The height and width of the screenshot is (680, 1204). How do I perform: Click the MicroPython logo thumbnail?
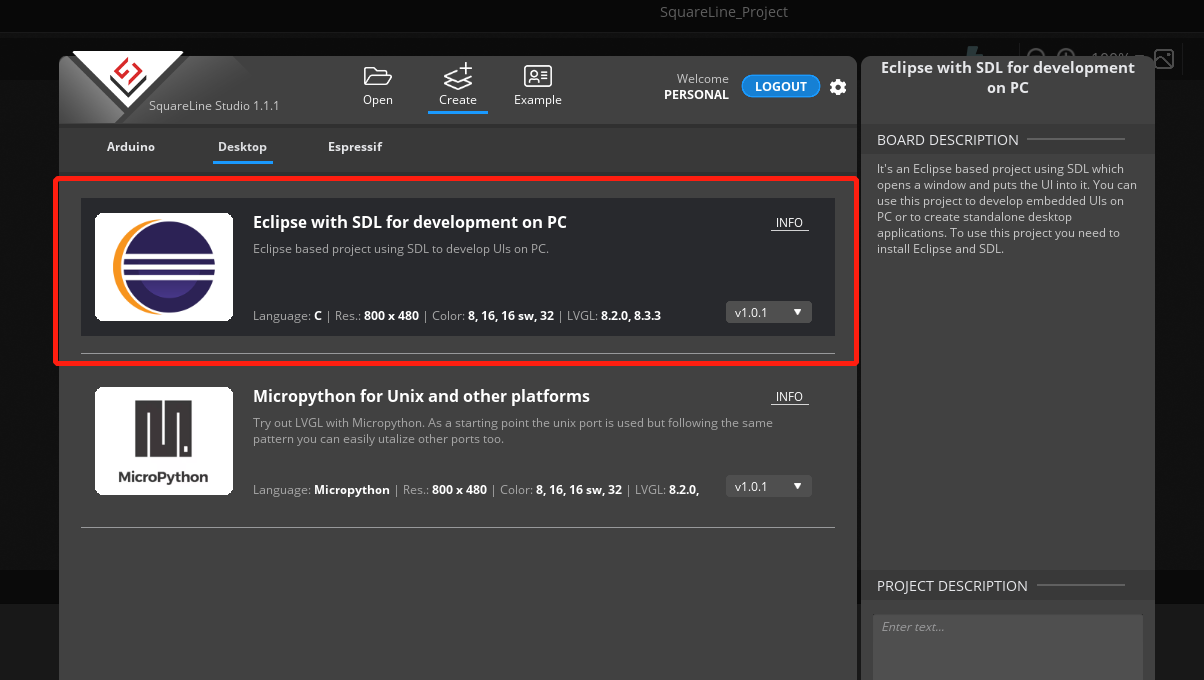point(164,441)
